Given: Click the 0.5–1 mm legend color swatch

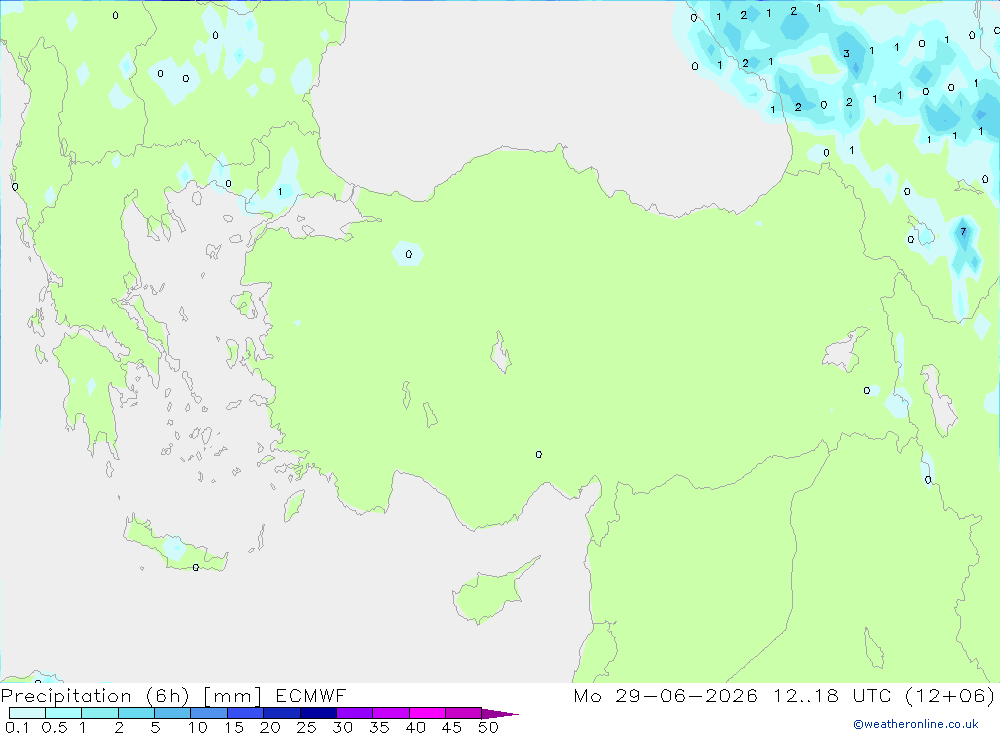Looking at the screenshot, I should pos(63,713).
